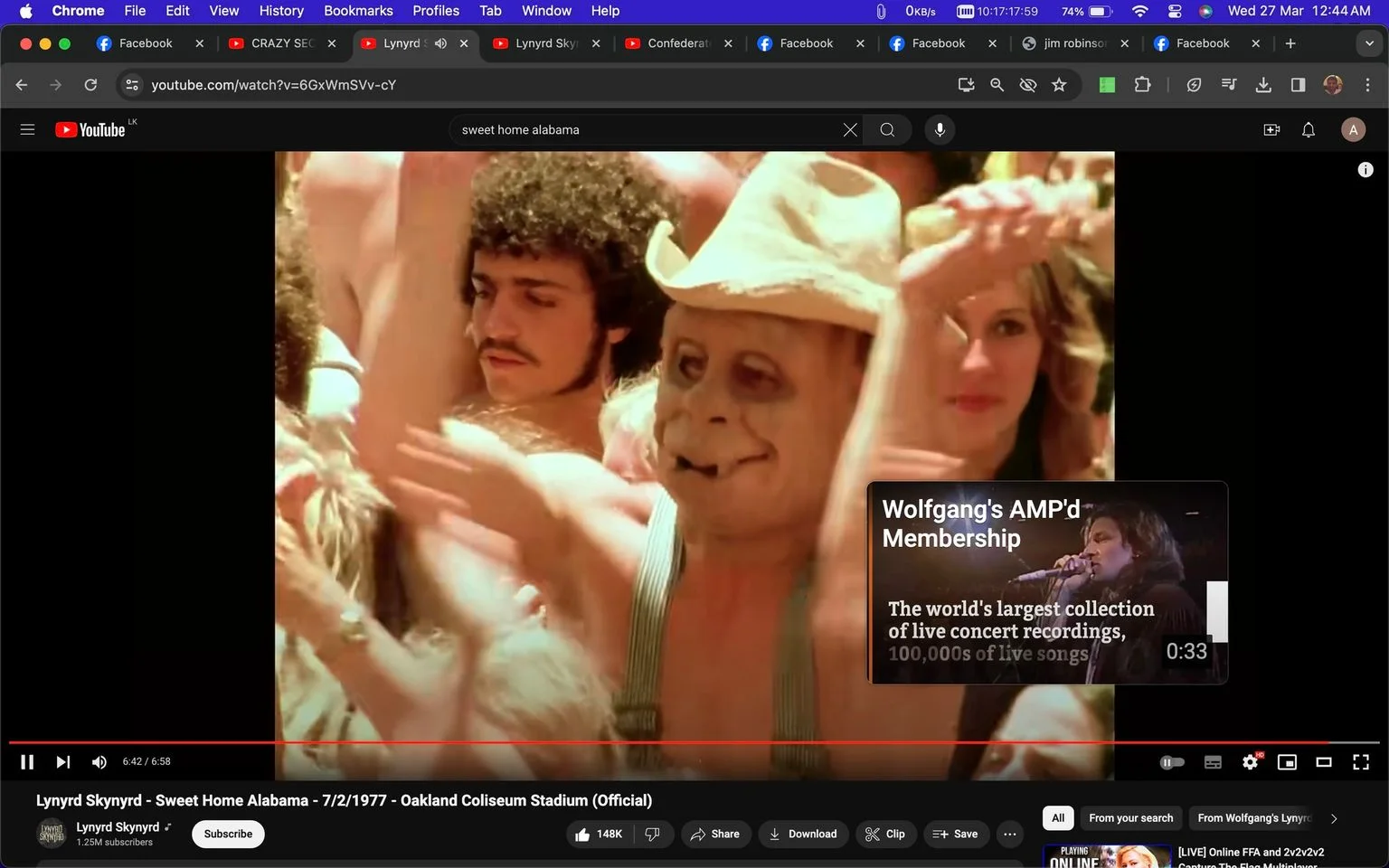
Task: Open the more actions menu beside Save
Action: click(x=1010, y=834)
